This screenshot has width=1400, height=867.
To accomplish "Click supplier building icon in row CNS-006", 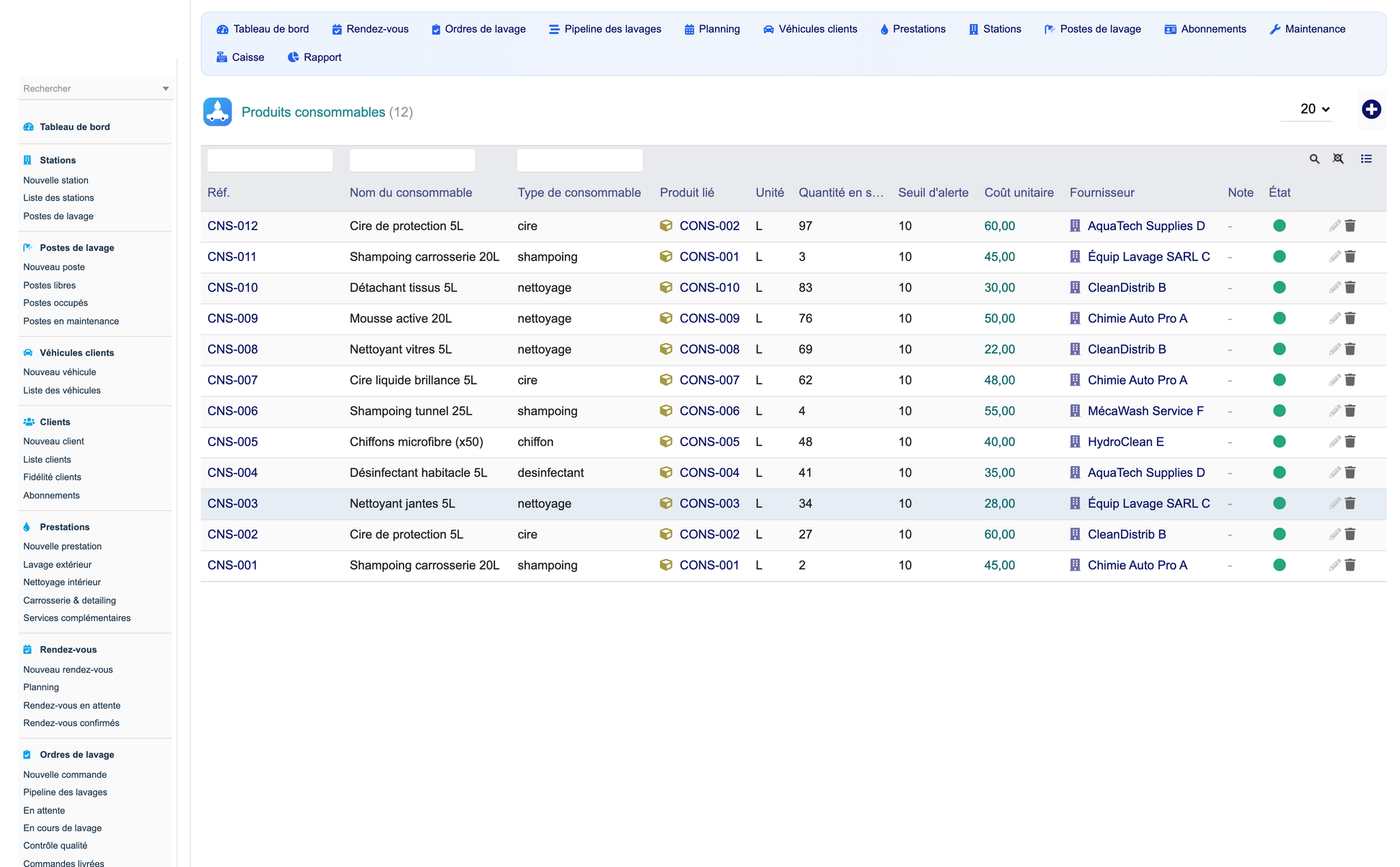I will point(1075,411).
